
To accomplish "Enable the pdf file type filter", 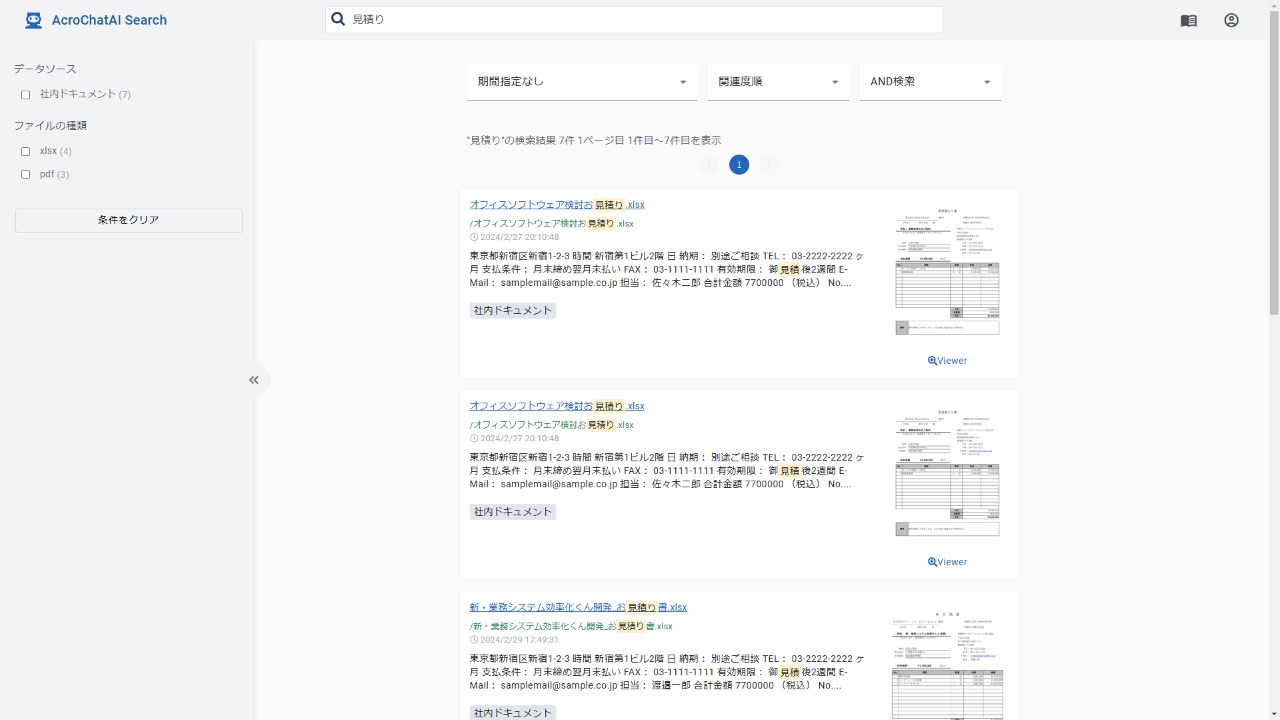I will click(x=26, y=175).
